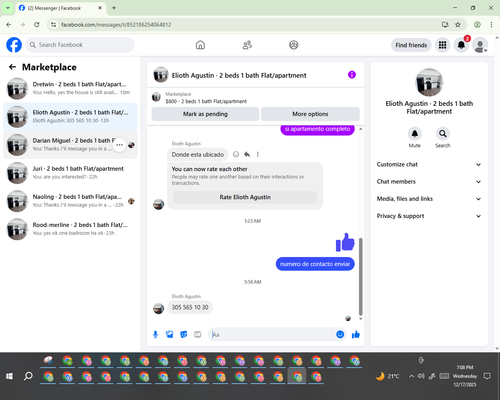Viewport: 500px width, 400px height.
Task: Focus the Search Facebook field
Action: click(80, 45)
